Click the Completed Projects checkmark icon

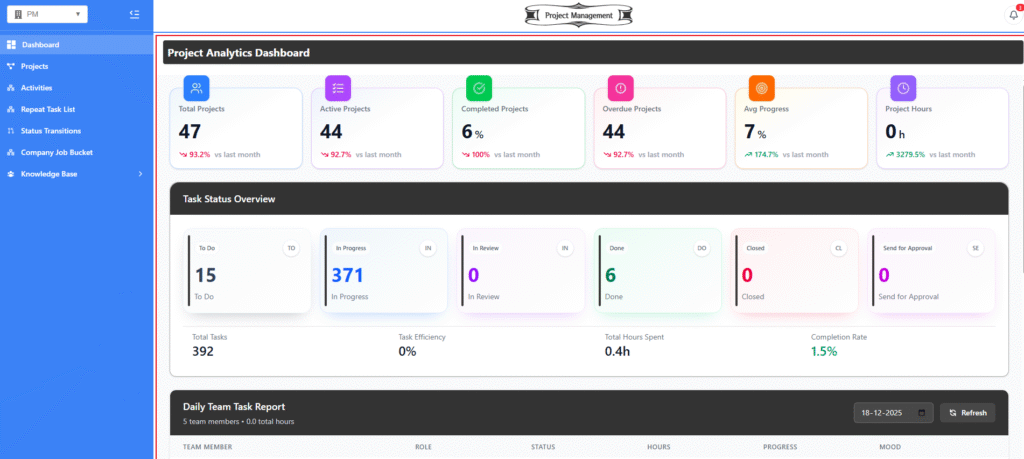point(479,88)
